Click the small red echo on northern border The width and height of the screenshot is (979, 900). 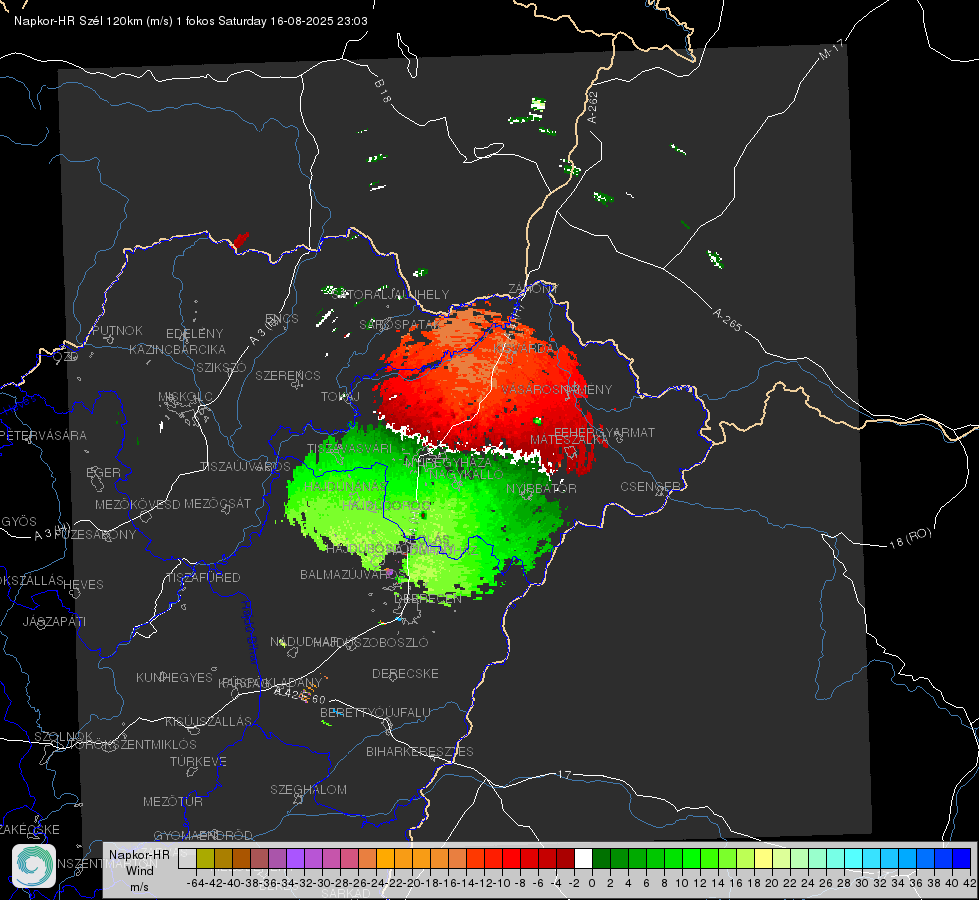click(240, 240)
